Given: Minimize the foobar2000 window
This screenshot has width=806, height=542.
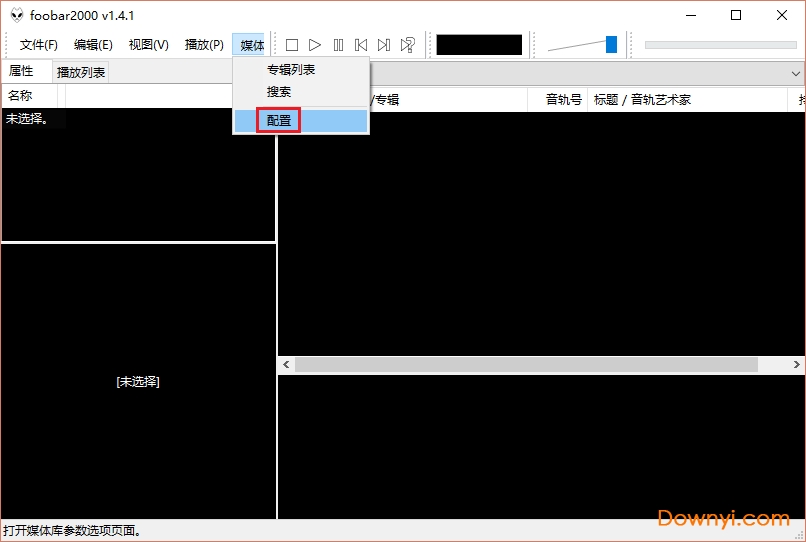Looking at the screenshot, I should [691, 15].
